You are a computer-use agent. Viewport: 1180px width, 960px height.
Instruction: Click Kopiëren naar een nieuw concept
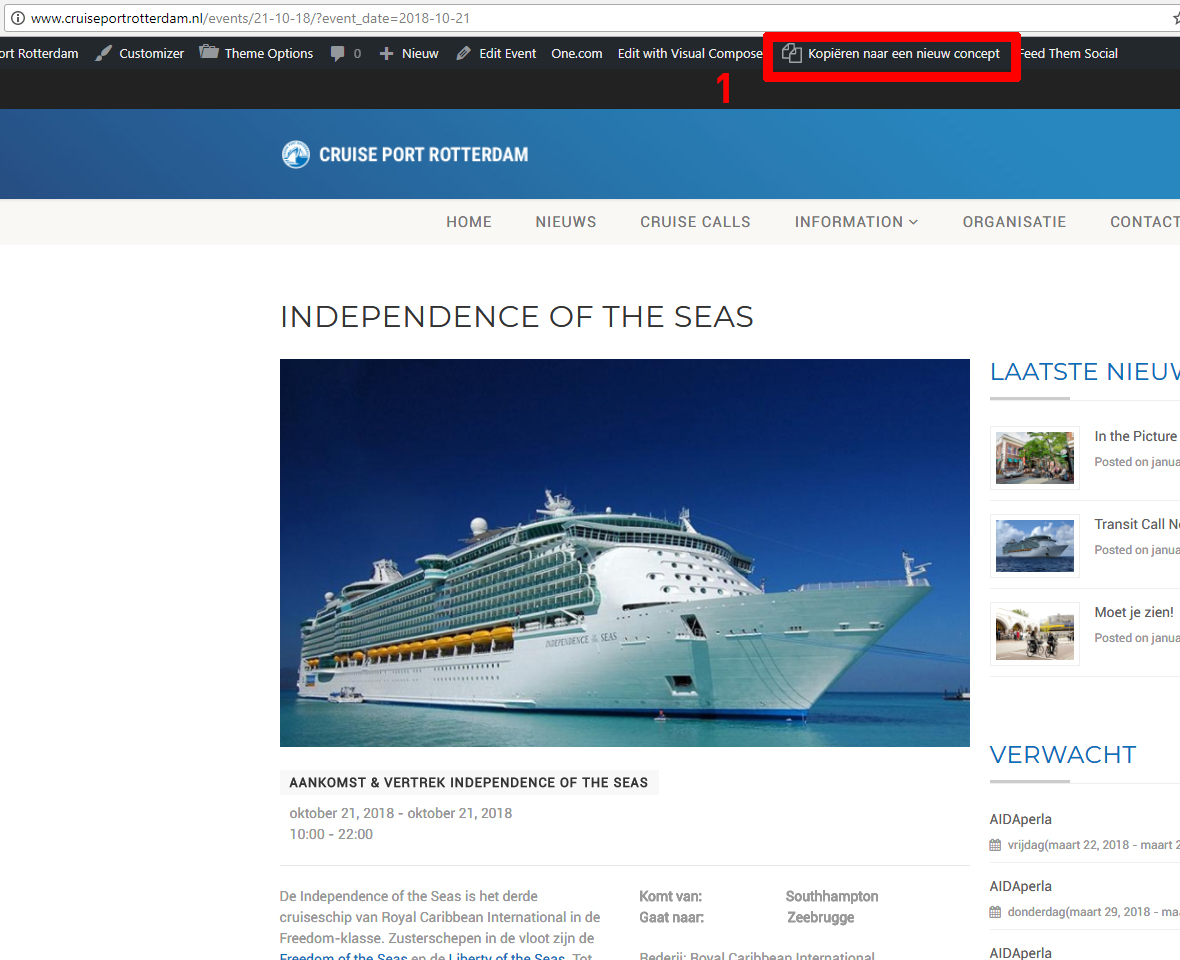pos(904,53)
